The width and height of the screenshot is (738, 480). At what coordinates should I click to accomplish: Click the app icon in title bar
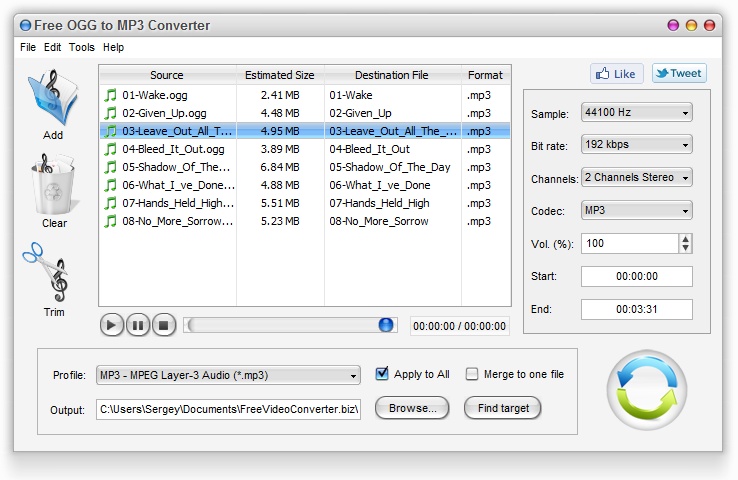(x=25, y=25)
